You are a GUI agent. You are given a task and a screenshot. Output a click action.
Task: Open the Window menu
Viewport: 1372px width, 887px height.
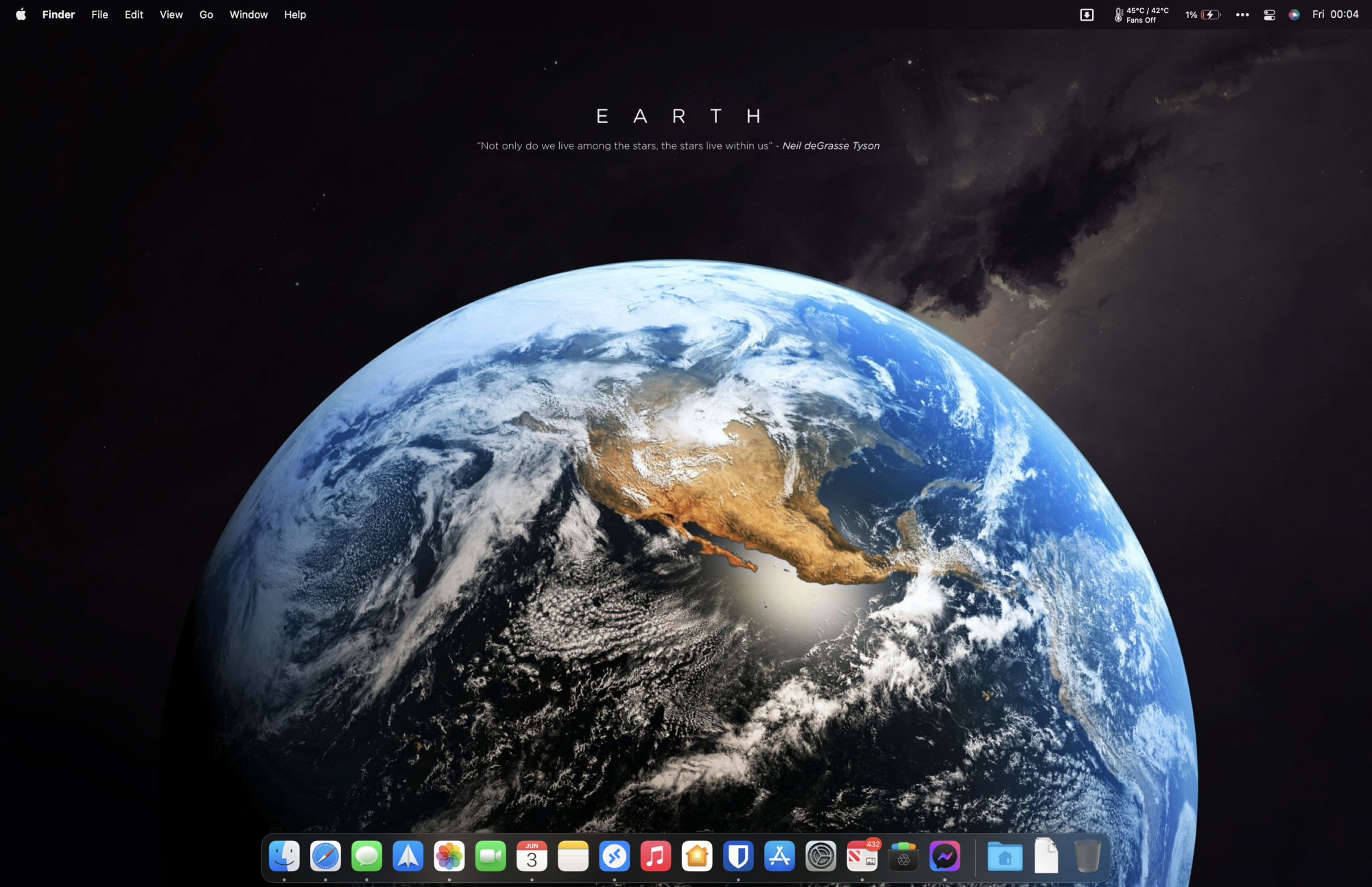[248, 14]
